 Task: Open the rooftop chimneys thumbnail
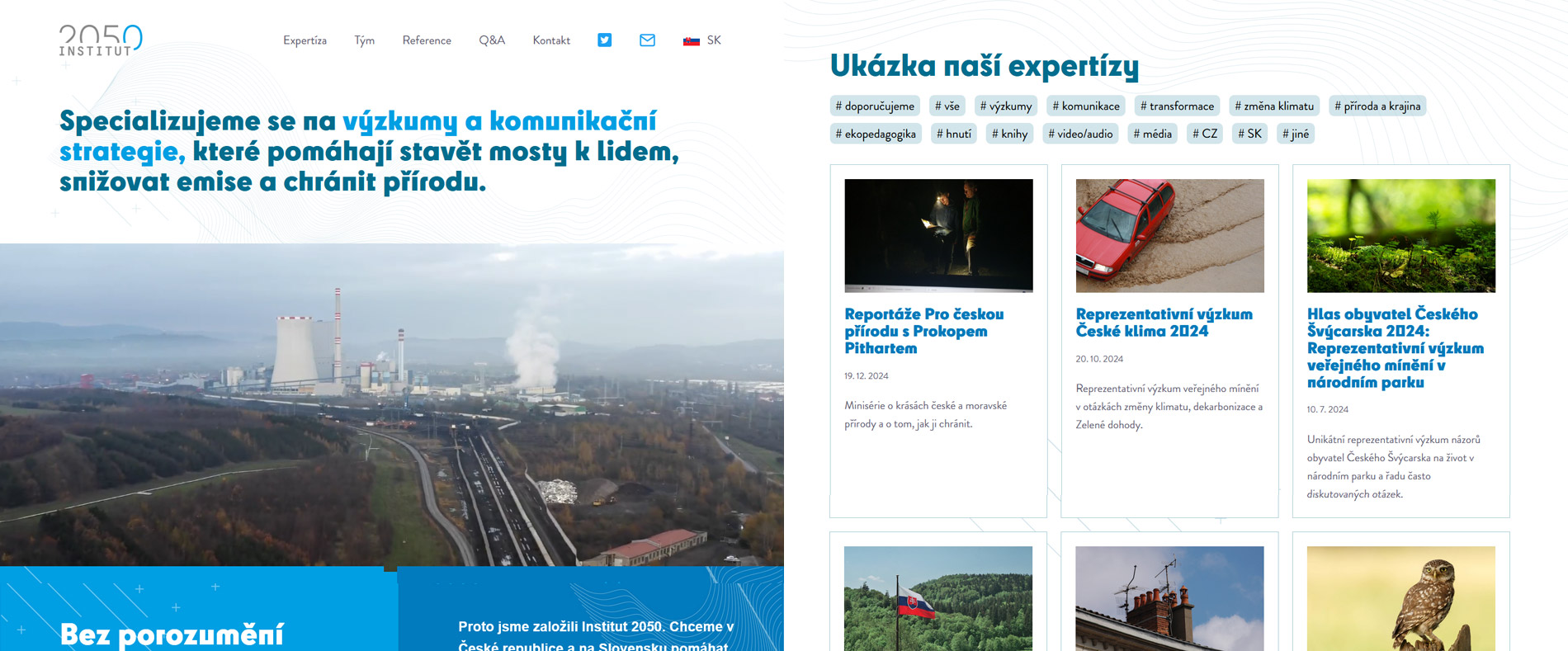coord(1169,598)
